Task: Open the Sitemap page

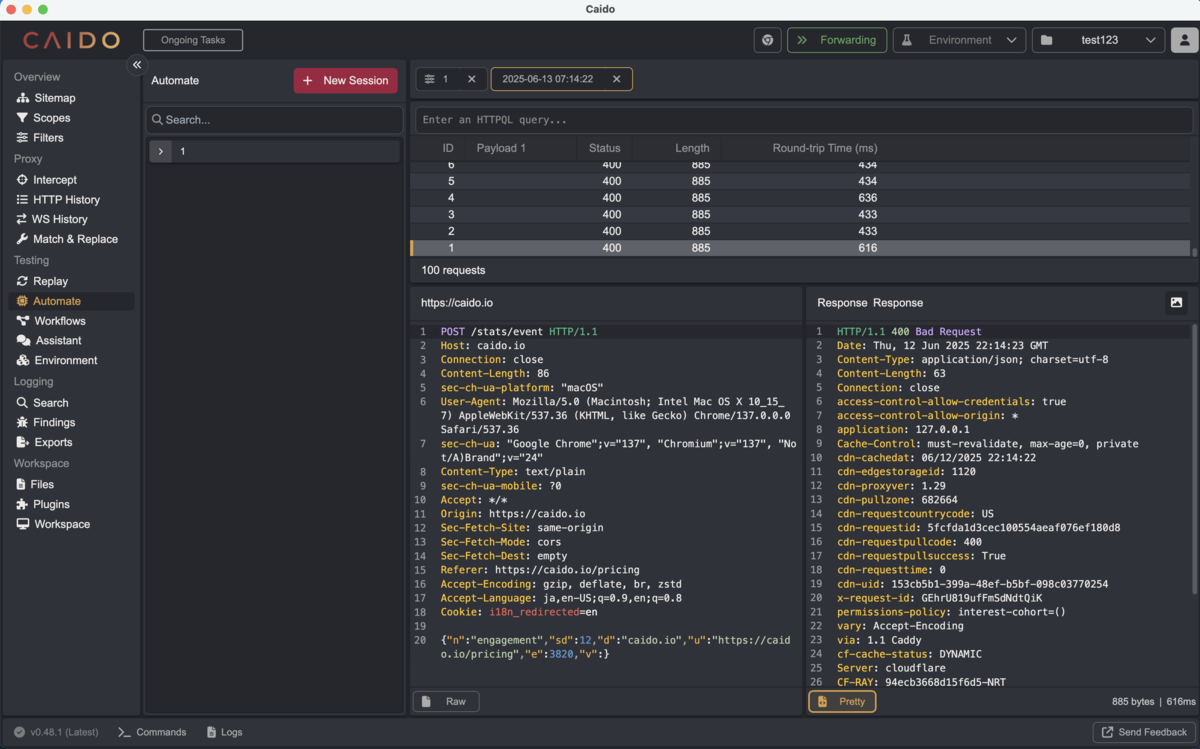Action: 54,98
